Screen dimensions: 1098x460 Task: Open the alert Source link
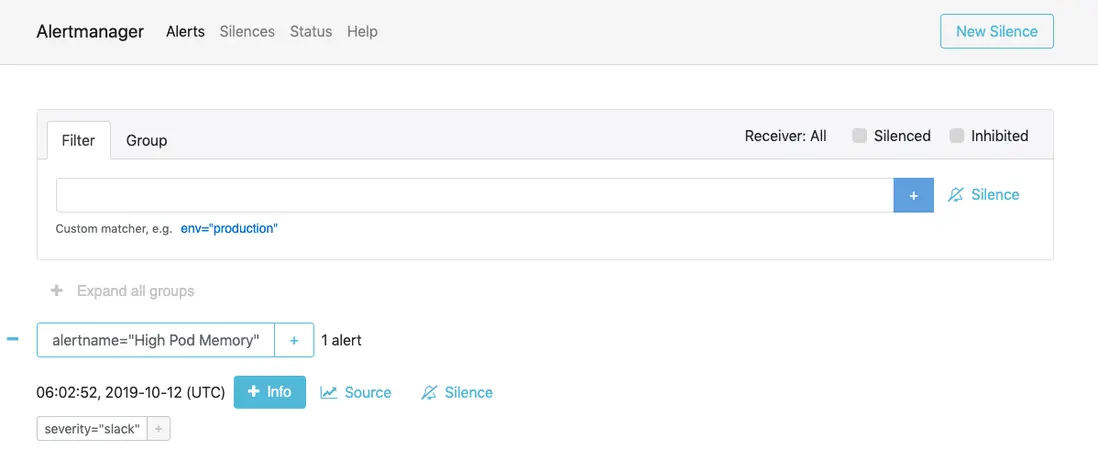(356, 393)
